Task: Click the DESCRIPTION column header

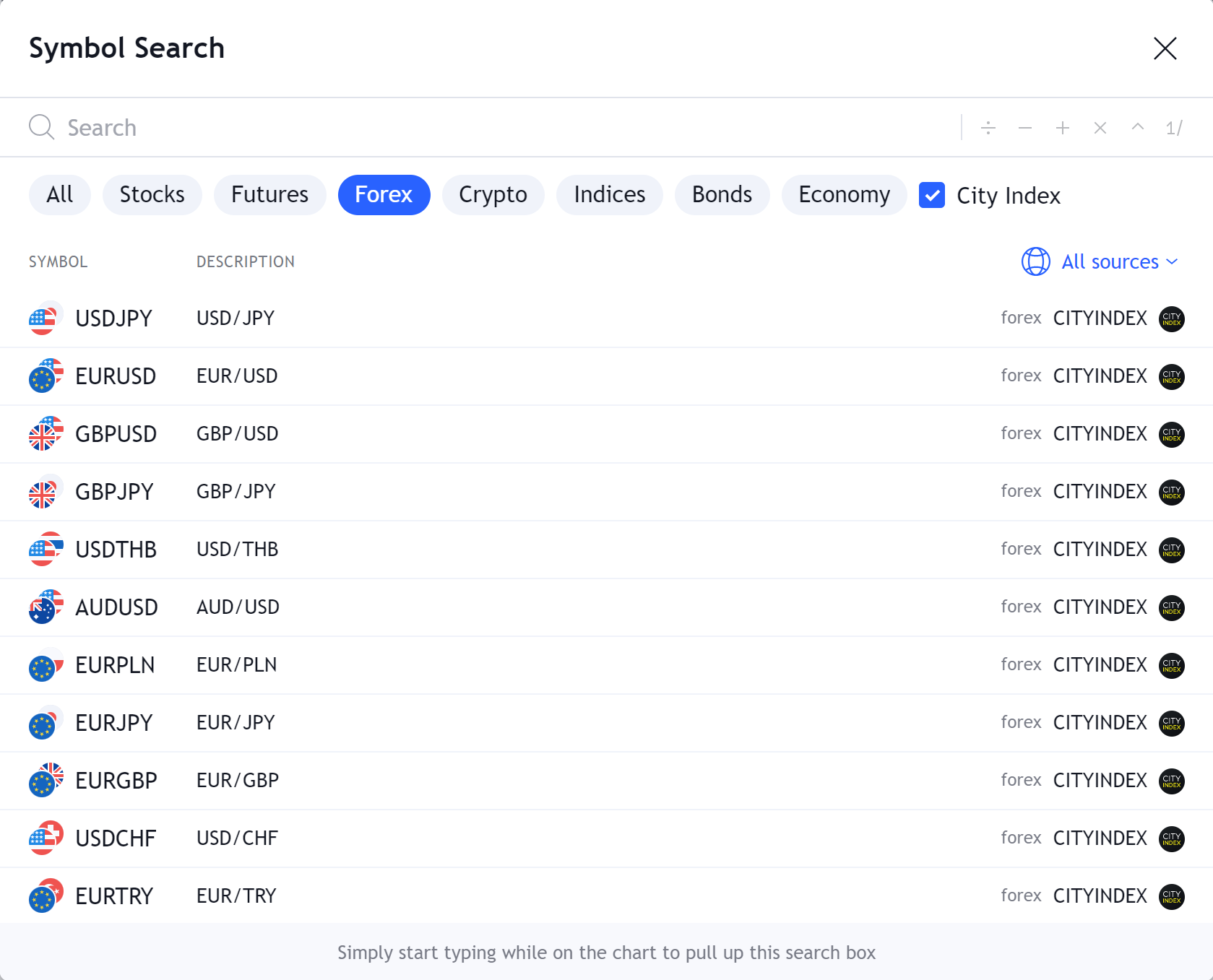Action: 246,261
